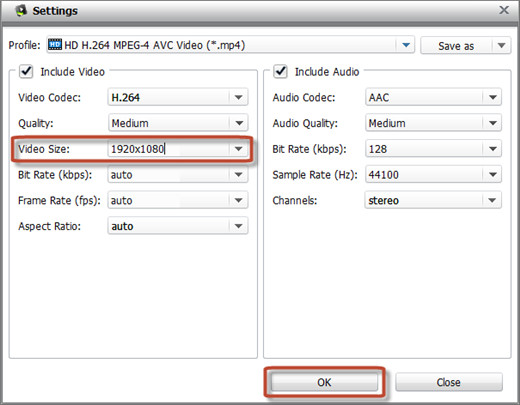Click the HD profile icon
Image resolution: width=520 pixels, height=405 pixels.
(x=55, y=44)
